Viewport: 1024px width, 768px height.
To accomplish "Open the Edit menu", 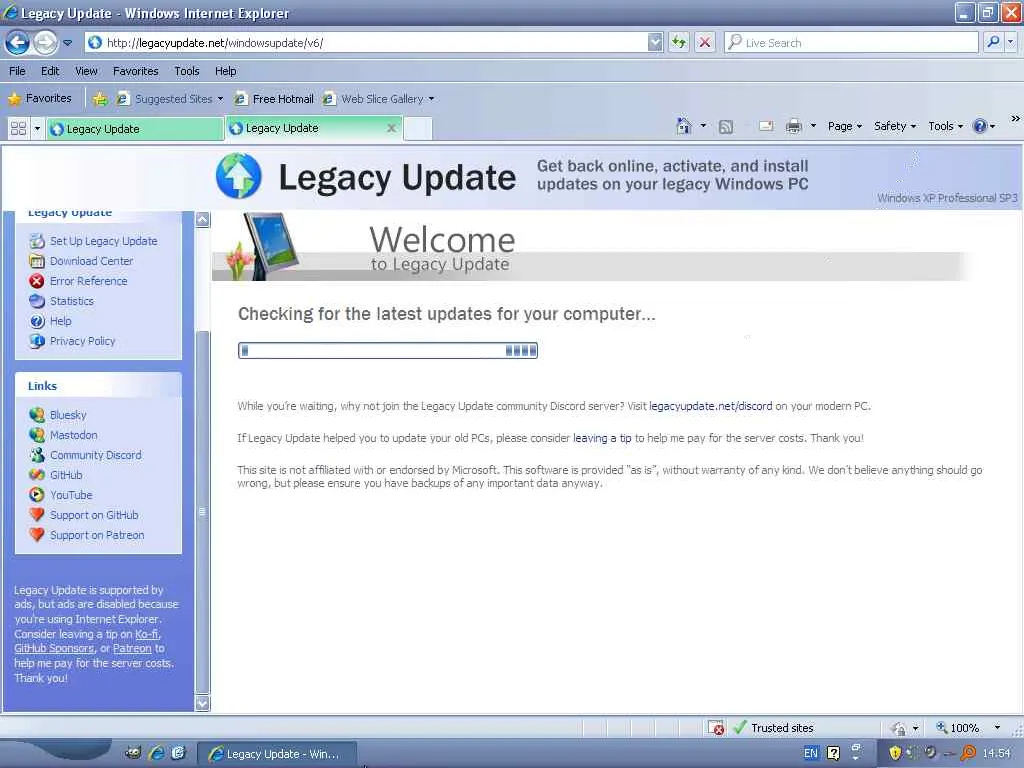I will point(50,71).
